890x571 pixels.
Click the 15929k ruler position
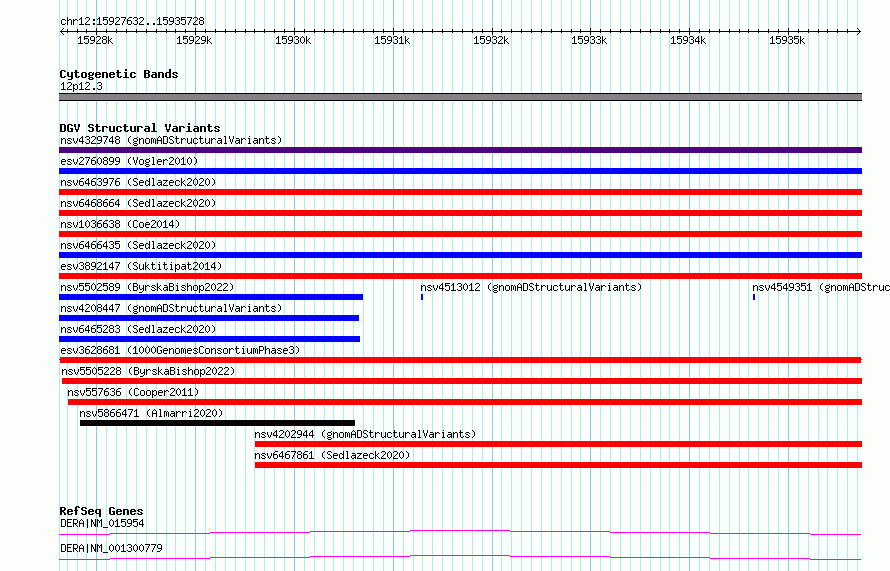pos(194,40)
